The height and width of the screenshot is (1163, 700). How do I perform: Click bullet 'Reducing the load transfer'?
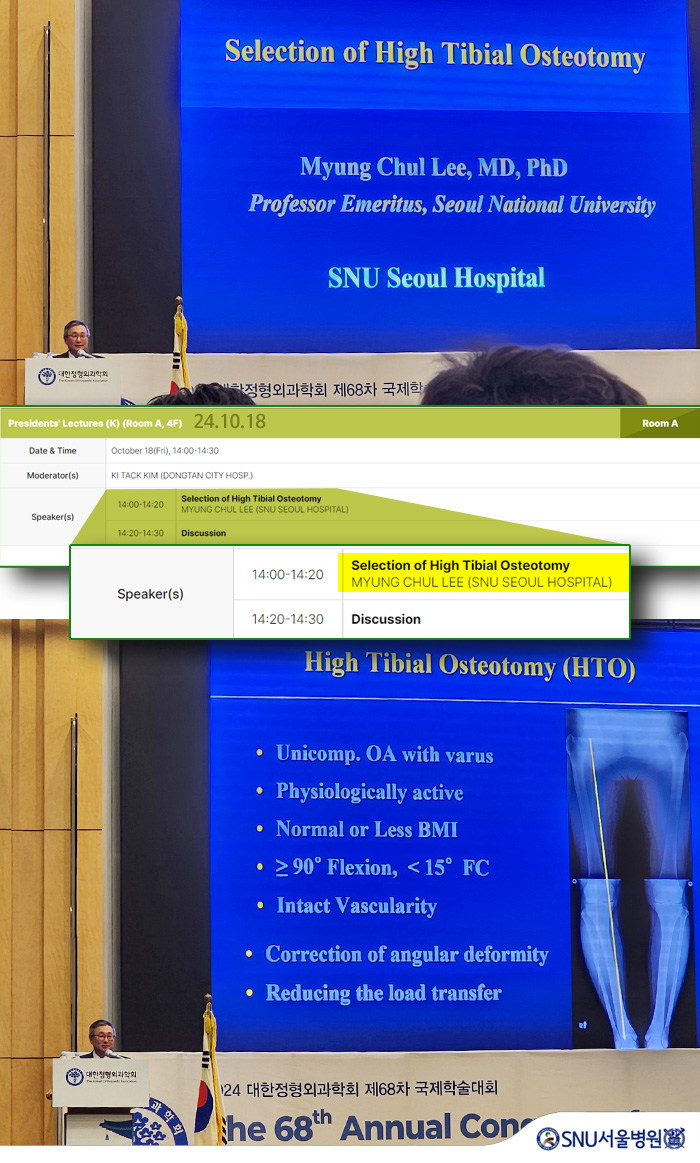383,993
